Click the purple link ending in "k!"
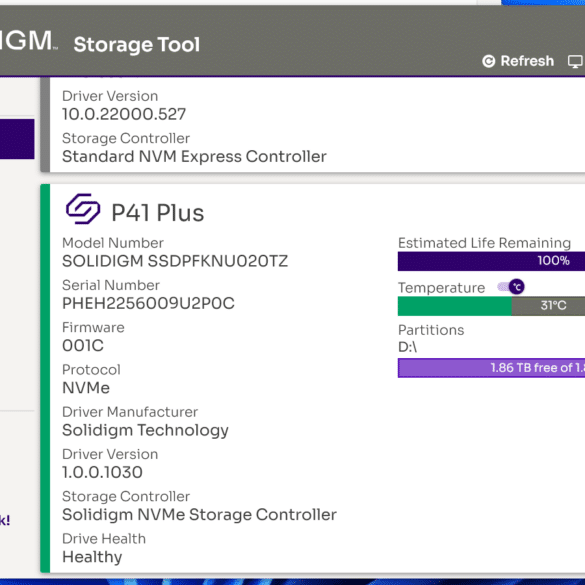Image resolution: width=585 pixels, height=585 pixels. [5, 520]
